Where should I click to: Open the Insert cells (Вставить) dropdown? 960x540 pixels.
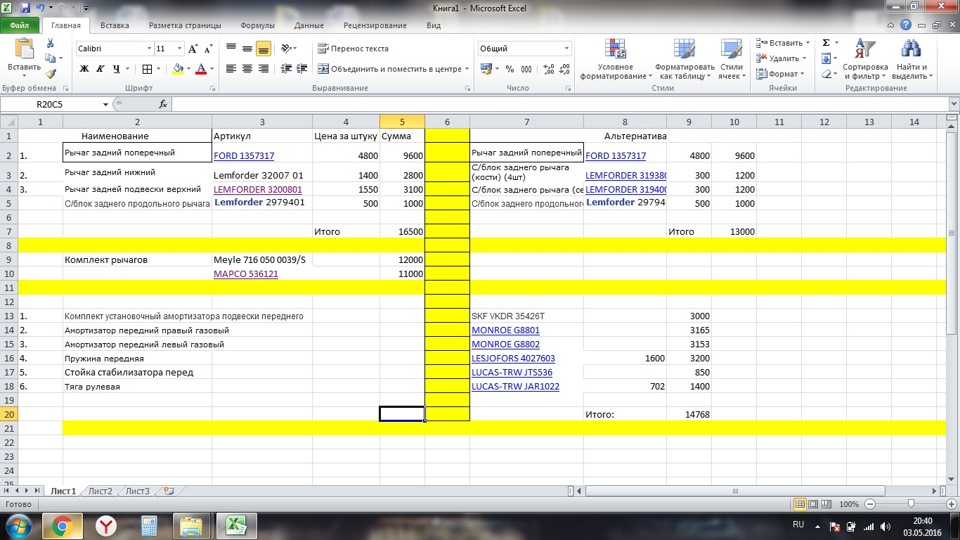pyautogui.click(x=783, y=43)
